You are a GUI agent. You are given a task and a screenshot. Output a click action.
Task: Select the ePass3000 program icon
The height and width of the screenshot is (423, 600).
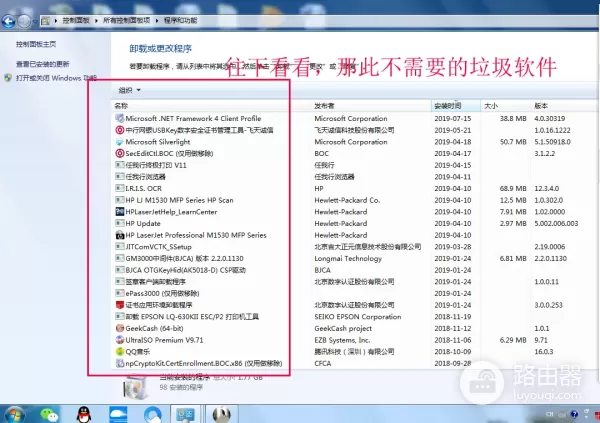120,293
